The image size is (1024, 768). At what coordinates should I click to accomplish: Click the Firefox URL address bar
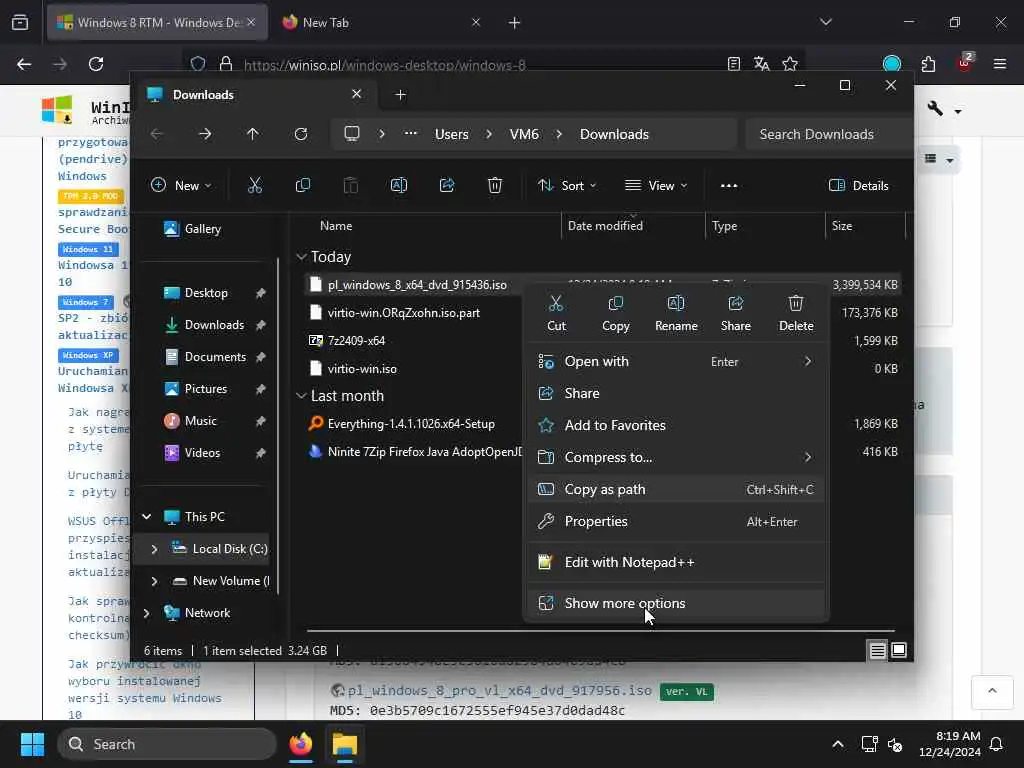coord(483,64)
